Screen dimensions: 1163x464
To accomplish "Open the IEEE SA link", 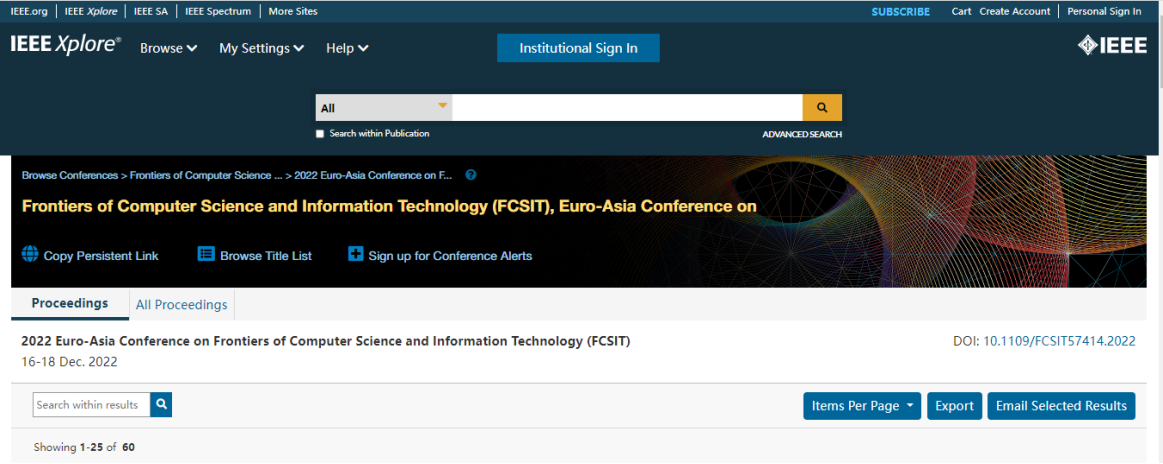I will (x=151, y=11).
